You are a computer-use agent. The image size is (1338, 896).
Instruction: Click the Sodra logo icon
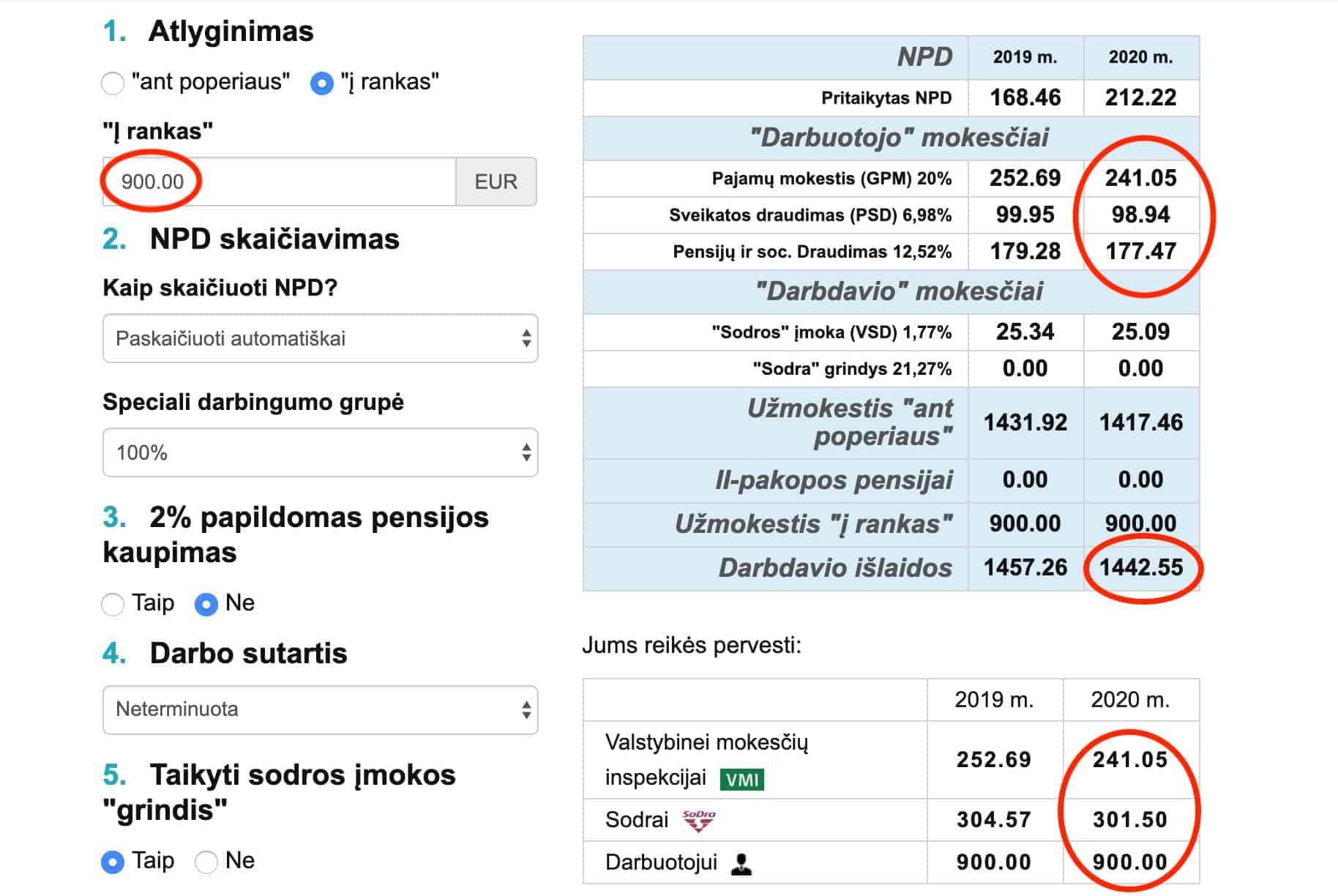click(x=698, y=821)
